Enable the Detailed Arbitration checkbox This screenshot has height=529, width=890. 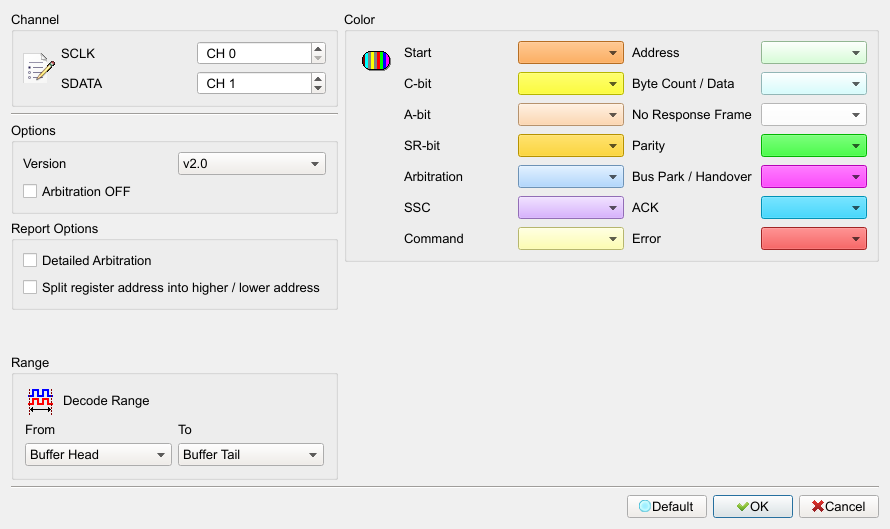click(x=30, y=261)
